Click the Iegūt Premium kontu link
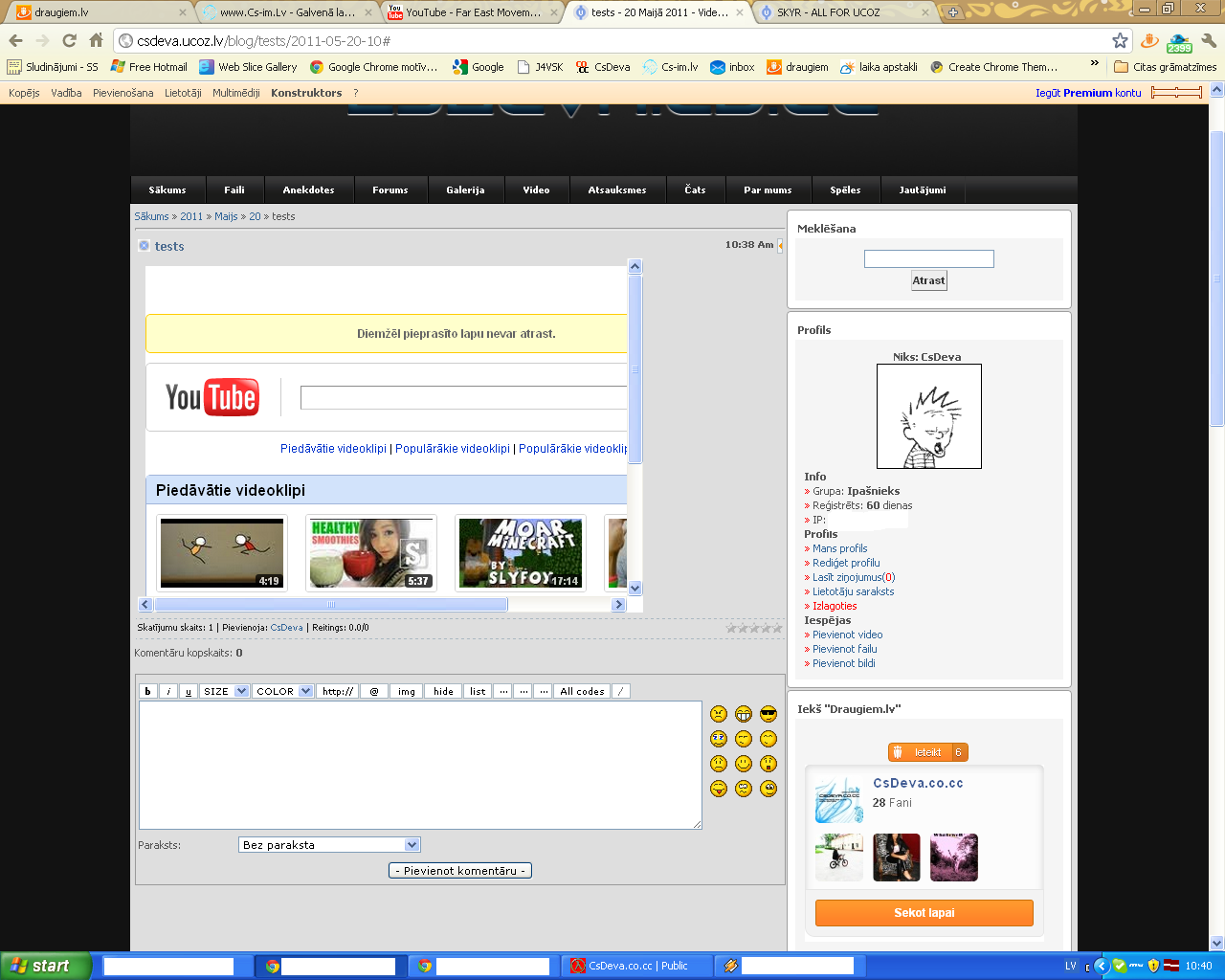Viewport: 1225px width, 980px height. pyautogui.click(x=1088, y=93)
